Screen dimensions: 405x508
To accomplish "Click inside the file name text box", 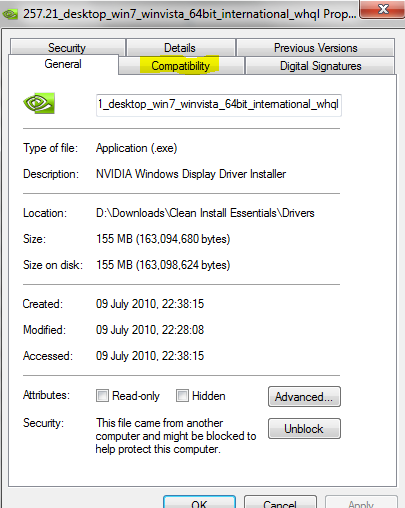I will tap(219, 105).
